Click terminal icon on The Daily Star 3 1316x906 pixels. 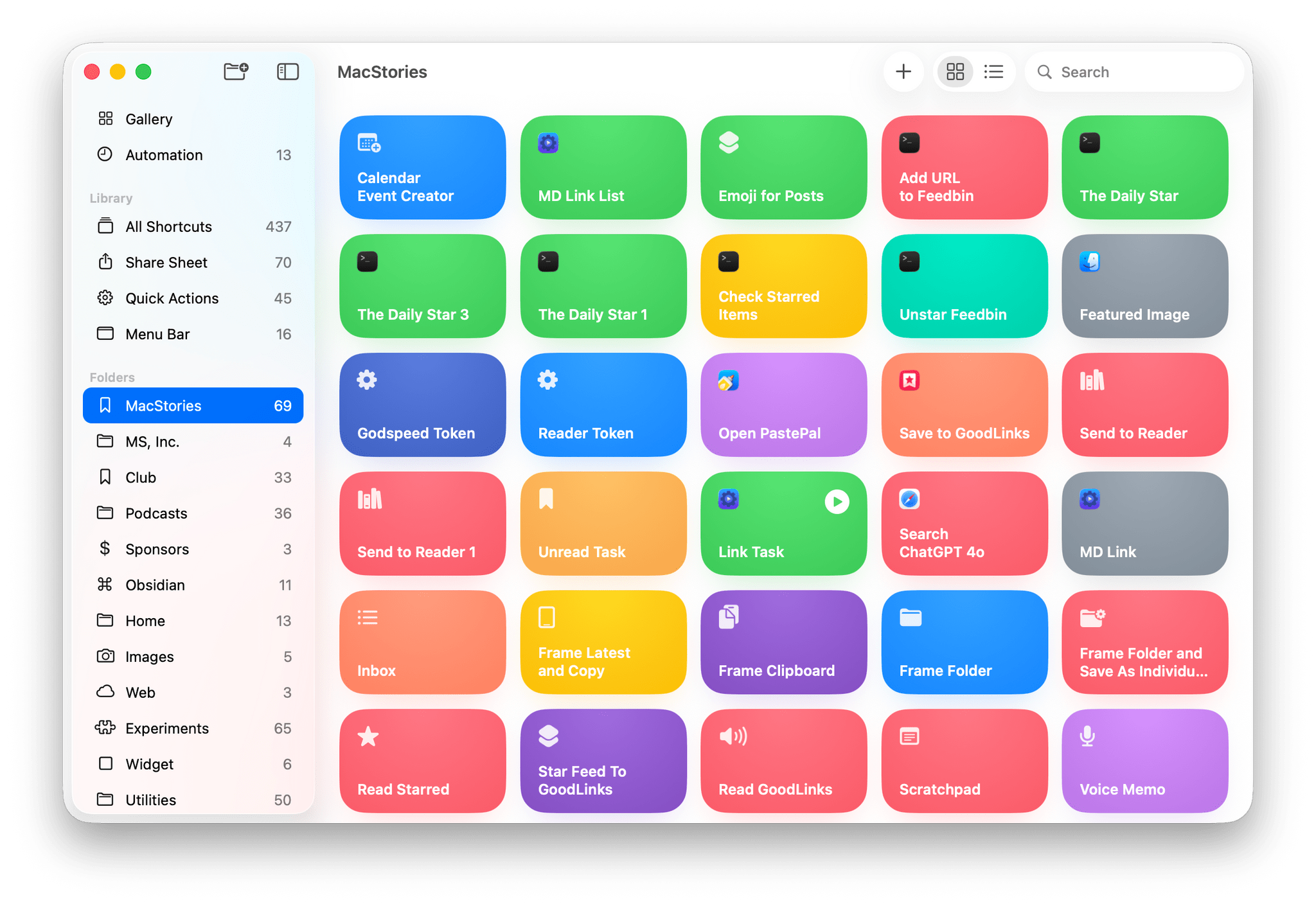point(368,262)
